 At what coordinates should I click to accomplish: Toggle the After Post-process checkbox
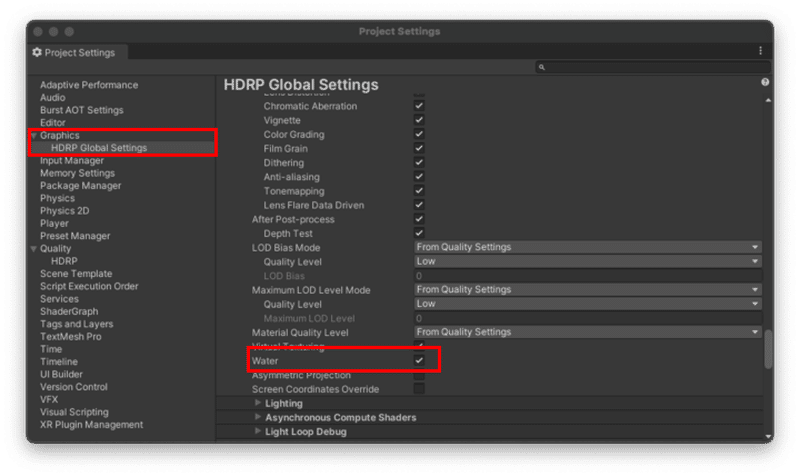coord(419,219)
